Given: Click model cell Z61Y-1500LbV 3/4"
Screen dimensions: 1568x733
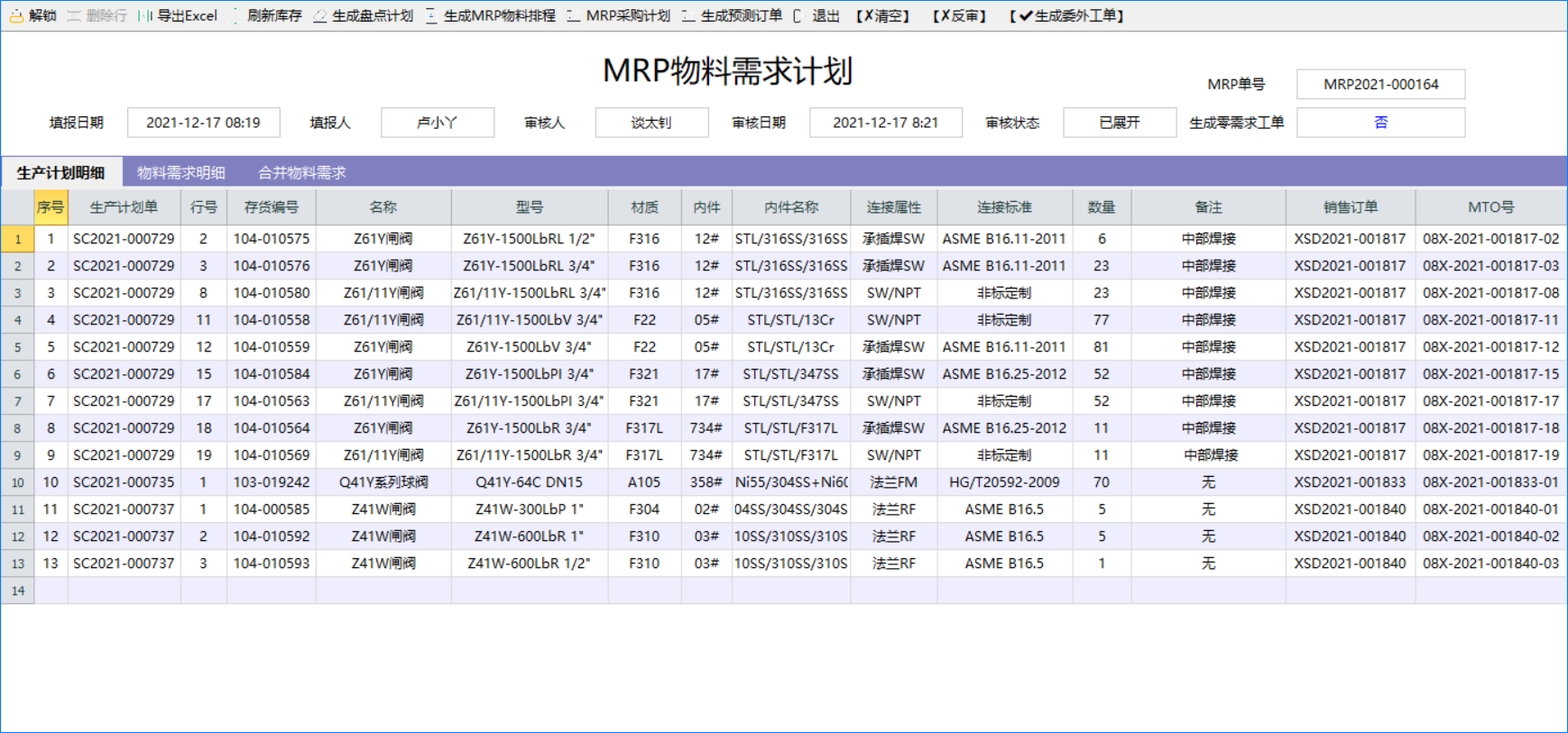Looking at the screenshot, I should [x=530, y=347].
